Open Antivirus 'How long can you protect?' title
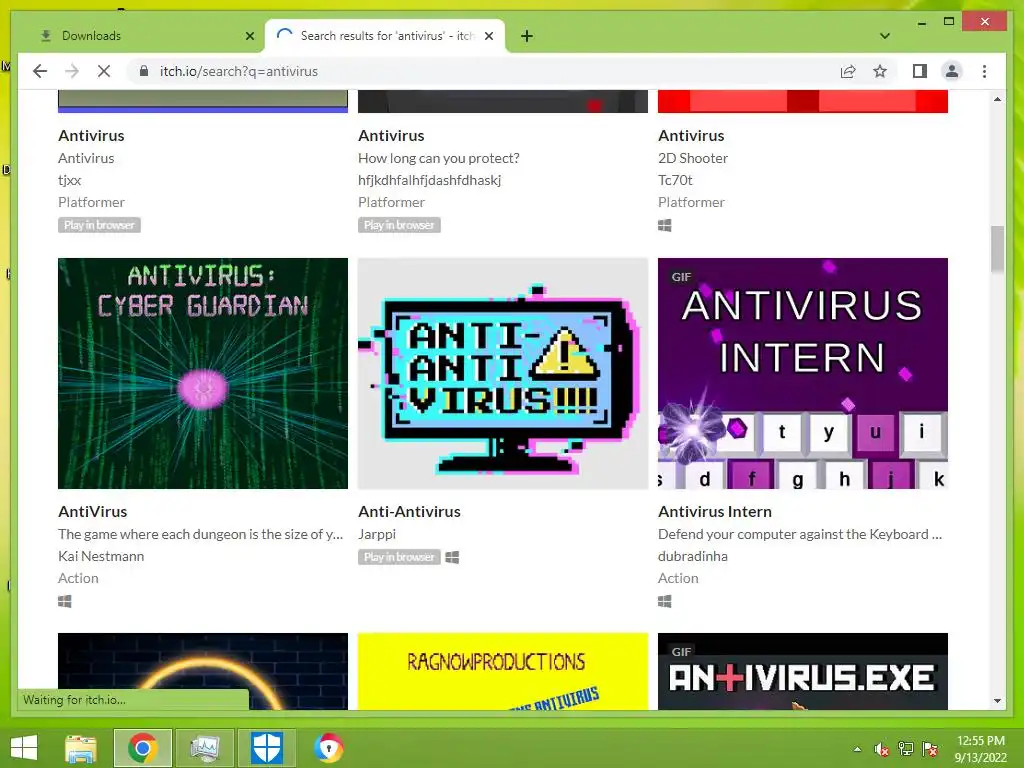Image resolution: width=1024 pixels, height=768 pixels. click(x=391, y=135)
